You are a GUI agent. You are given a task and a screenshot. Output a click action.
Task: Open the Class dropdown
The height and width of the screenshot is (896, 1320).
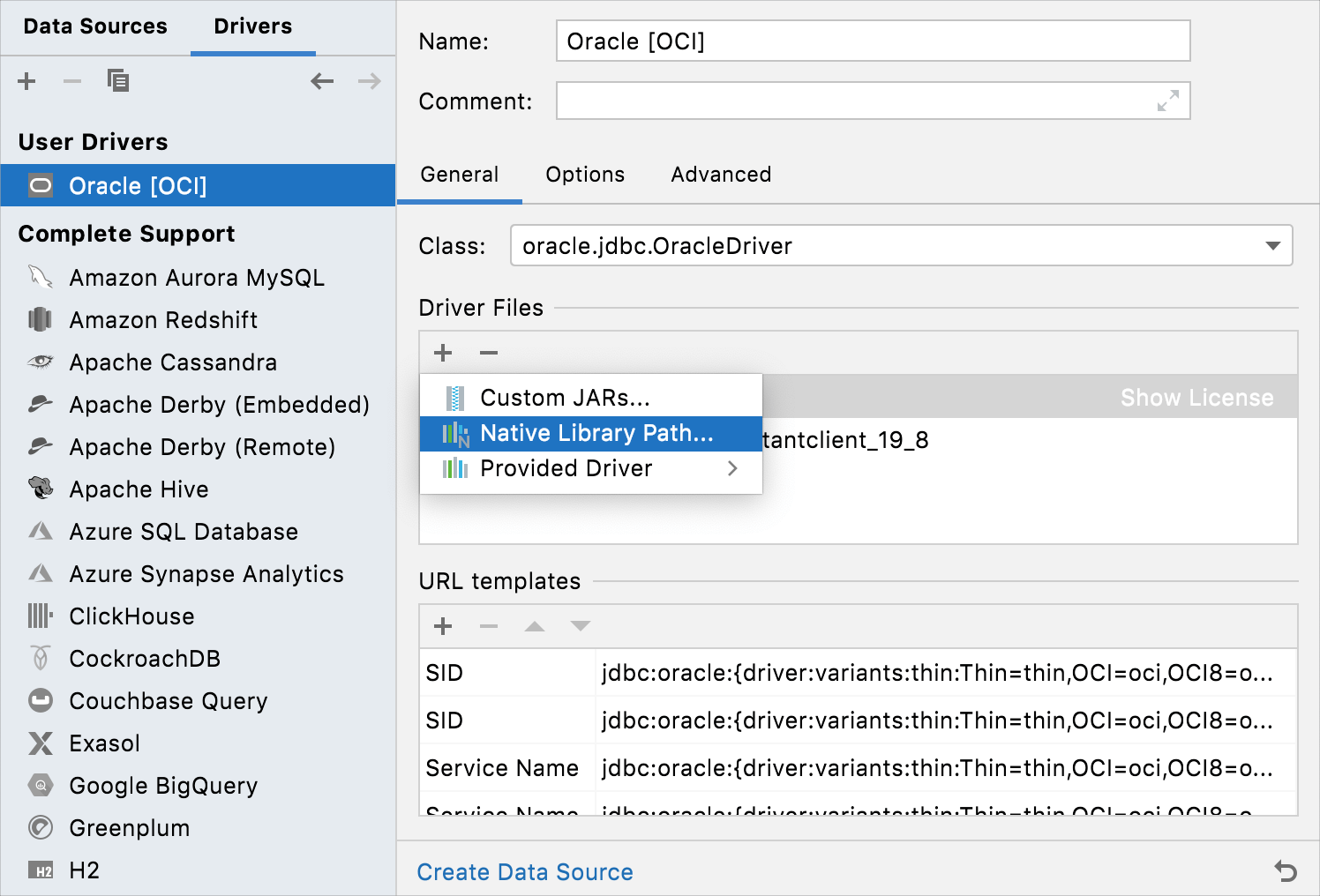click(x=1273, y=245)
